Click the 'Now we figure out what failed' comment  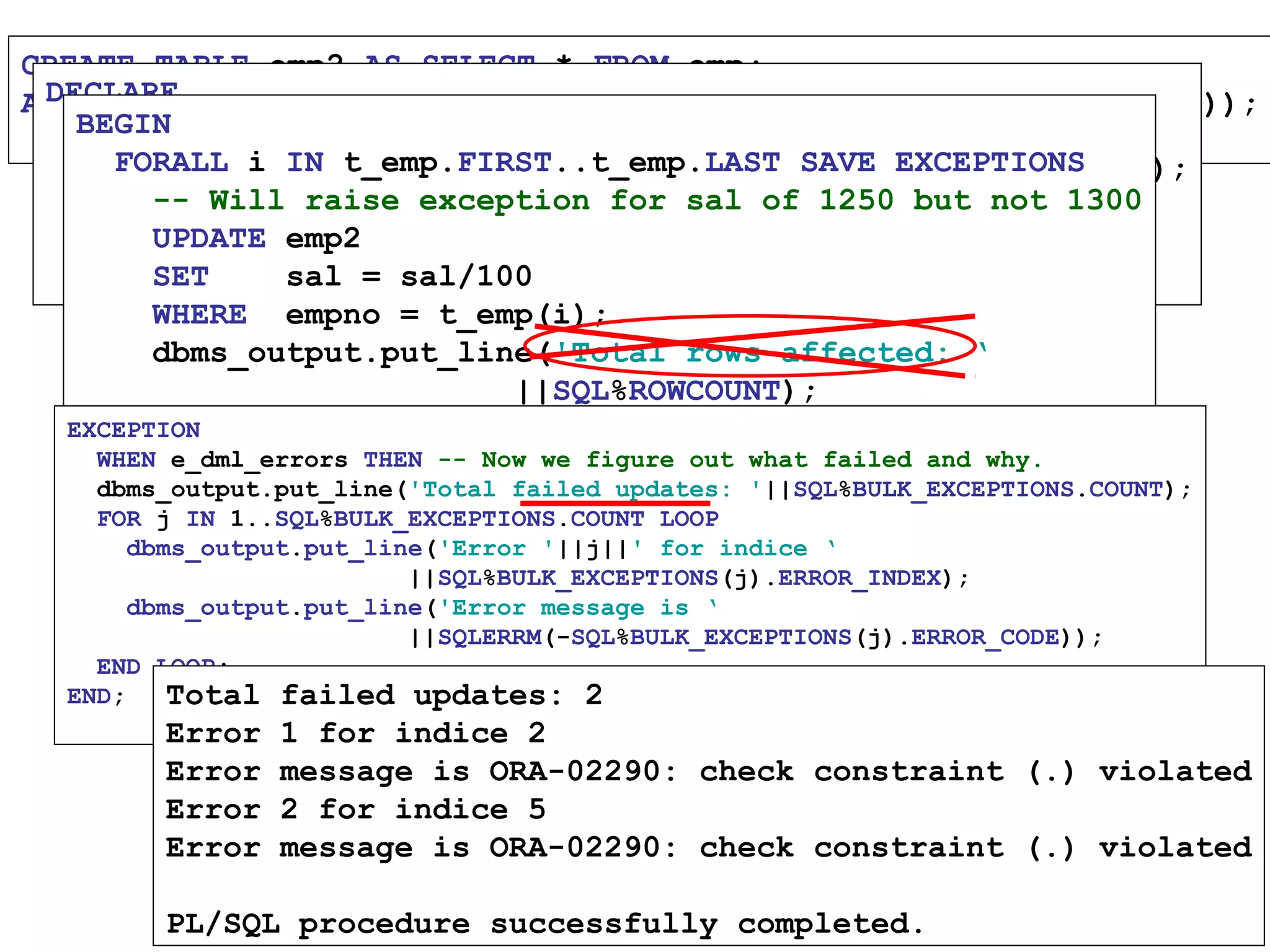click(x=740, y=460)
